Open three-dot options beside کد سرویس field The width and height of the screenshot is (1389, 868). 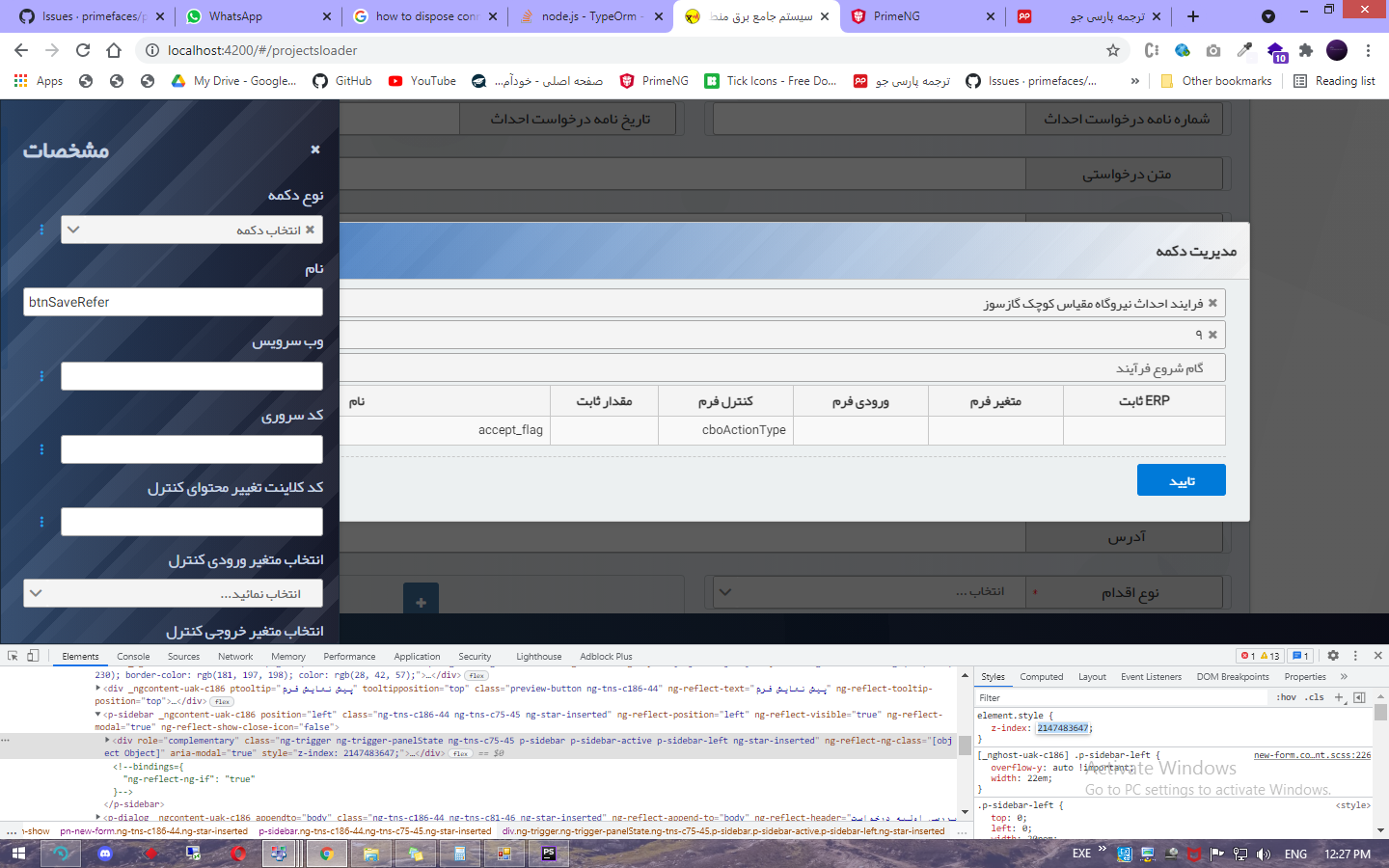tap(41, 449)
